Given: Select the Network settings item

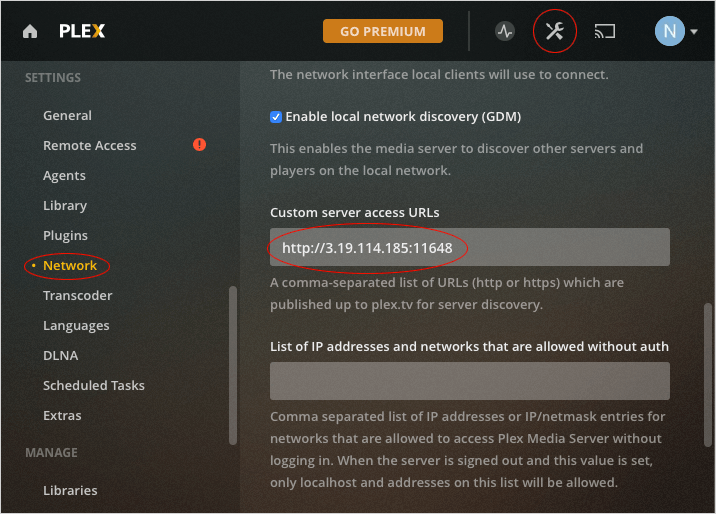Looking at the screenshot, I should [x=70, y=266].
